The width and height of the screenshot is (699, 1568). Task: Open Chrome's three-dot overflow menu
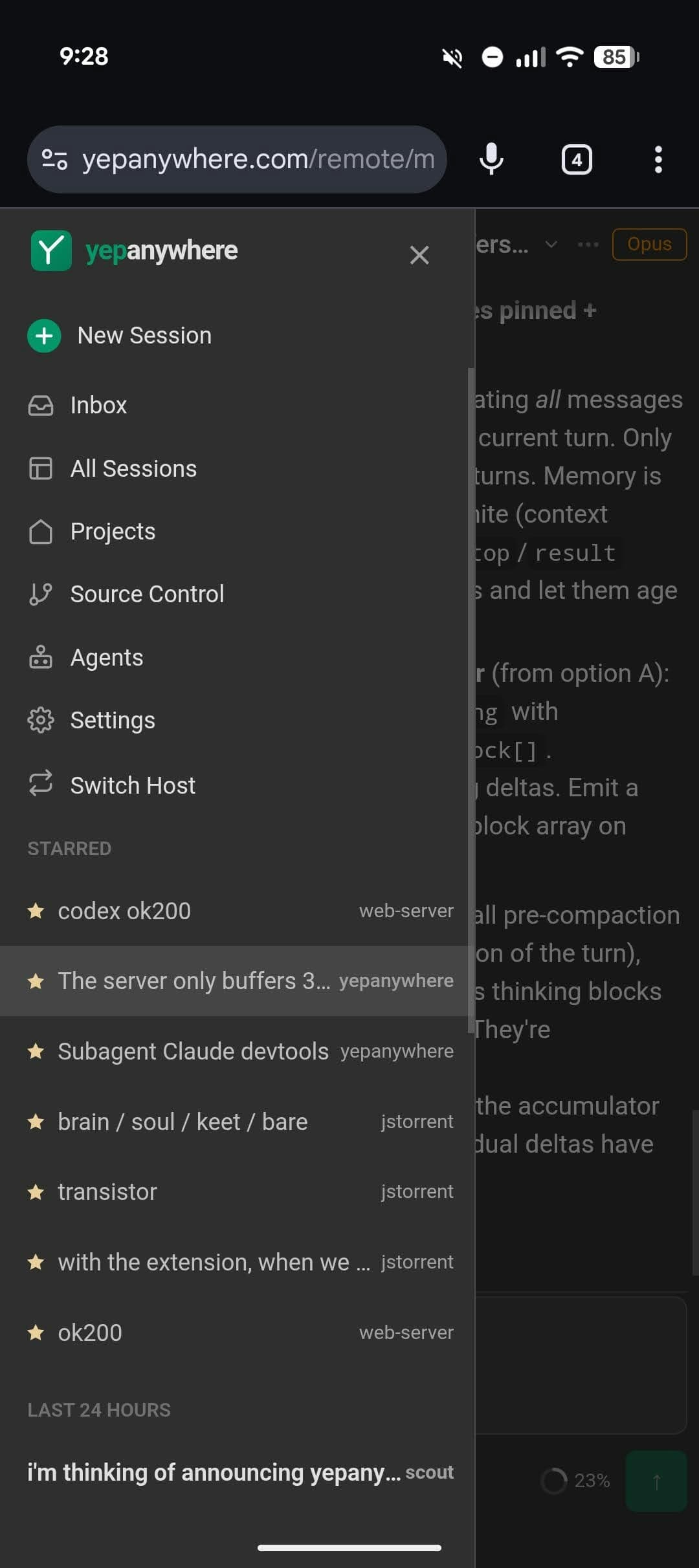pos(658,159)
